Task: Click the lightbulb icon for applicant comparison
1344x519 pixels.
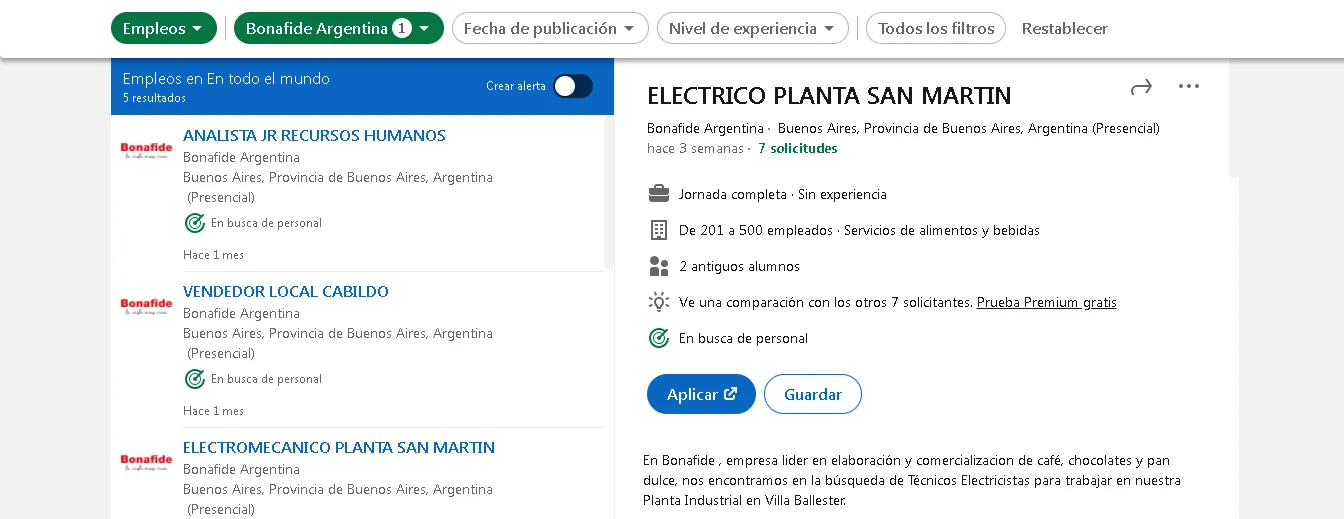Action: [x=658, y=302]
